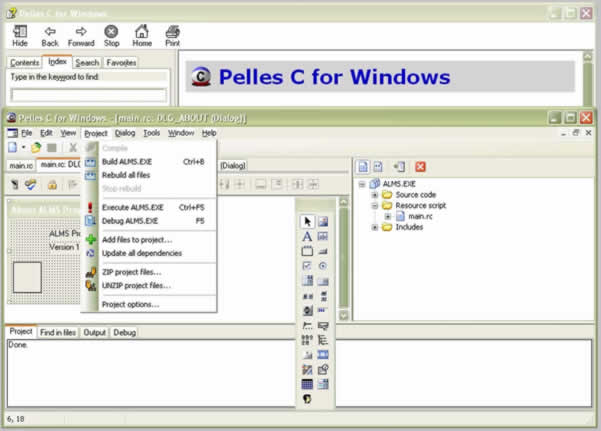The width and height of the screenshot is (601, 431).
Task: Switch to Contents tab in help window
Action: [25, 63]
